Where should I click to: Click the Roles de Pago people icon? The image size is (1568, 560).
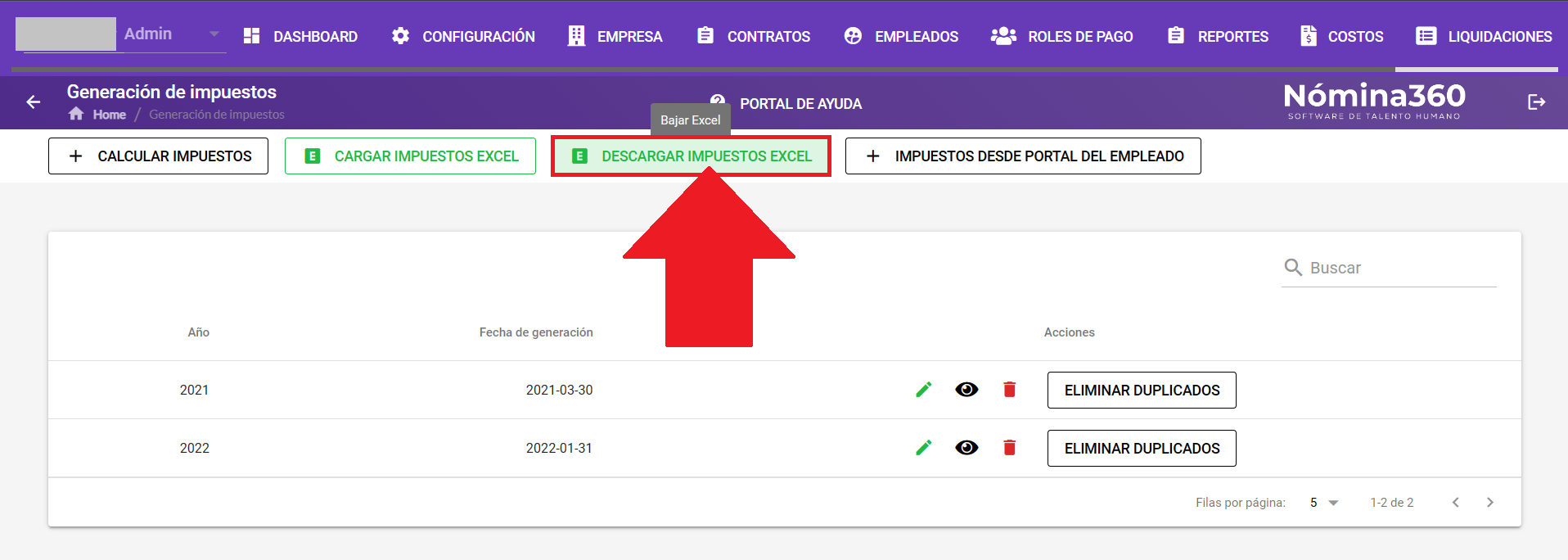pos(1003,36)
